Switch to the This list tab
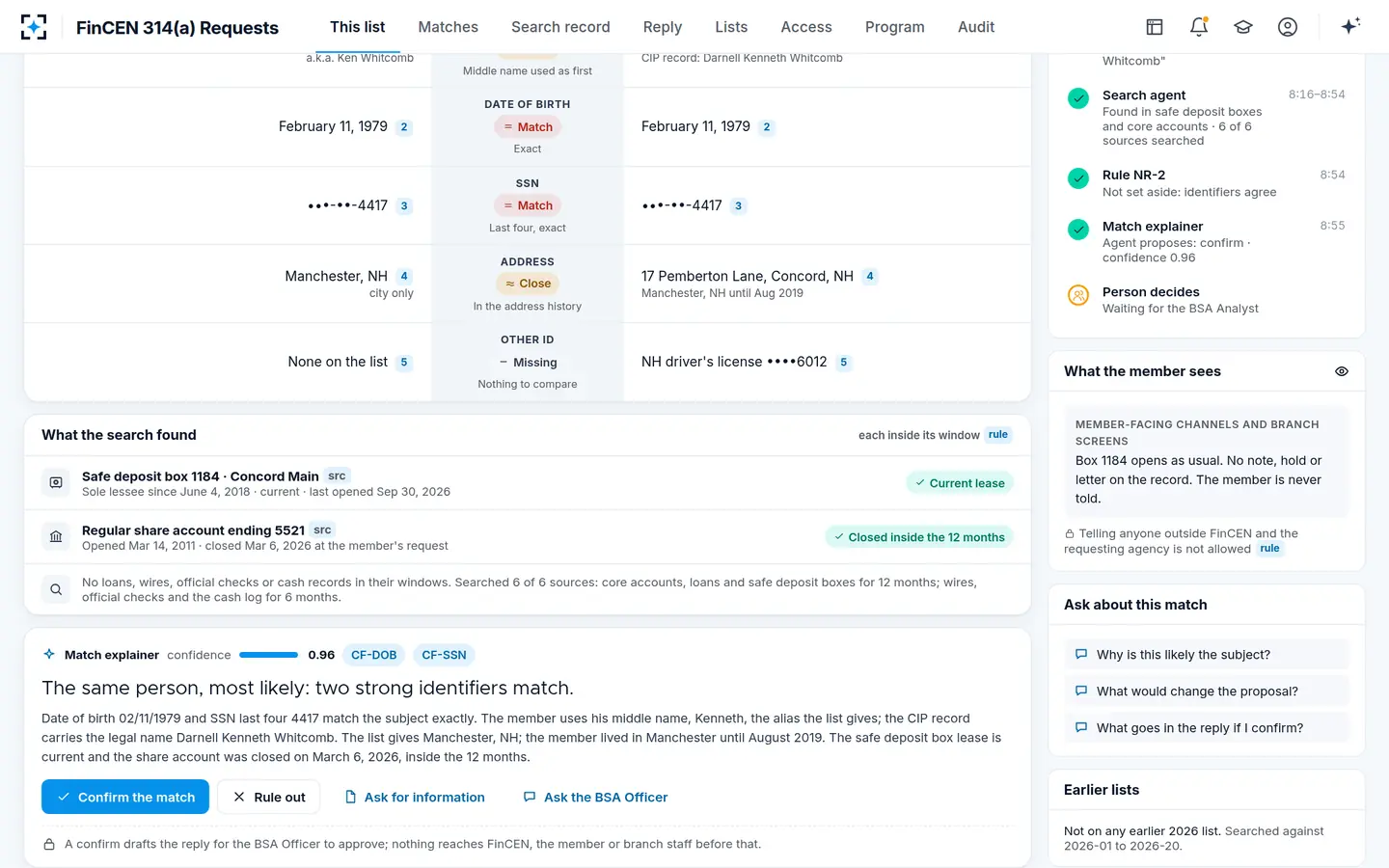This screenshot has height=868, width=1389. pos(357,27)
